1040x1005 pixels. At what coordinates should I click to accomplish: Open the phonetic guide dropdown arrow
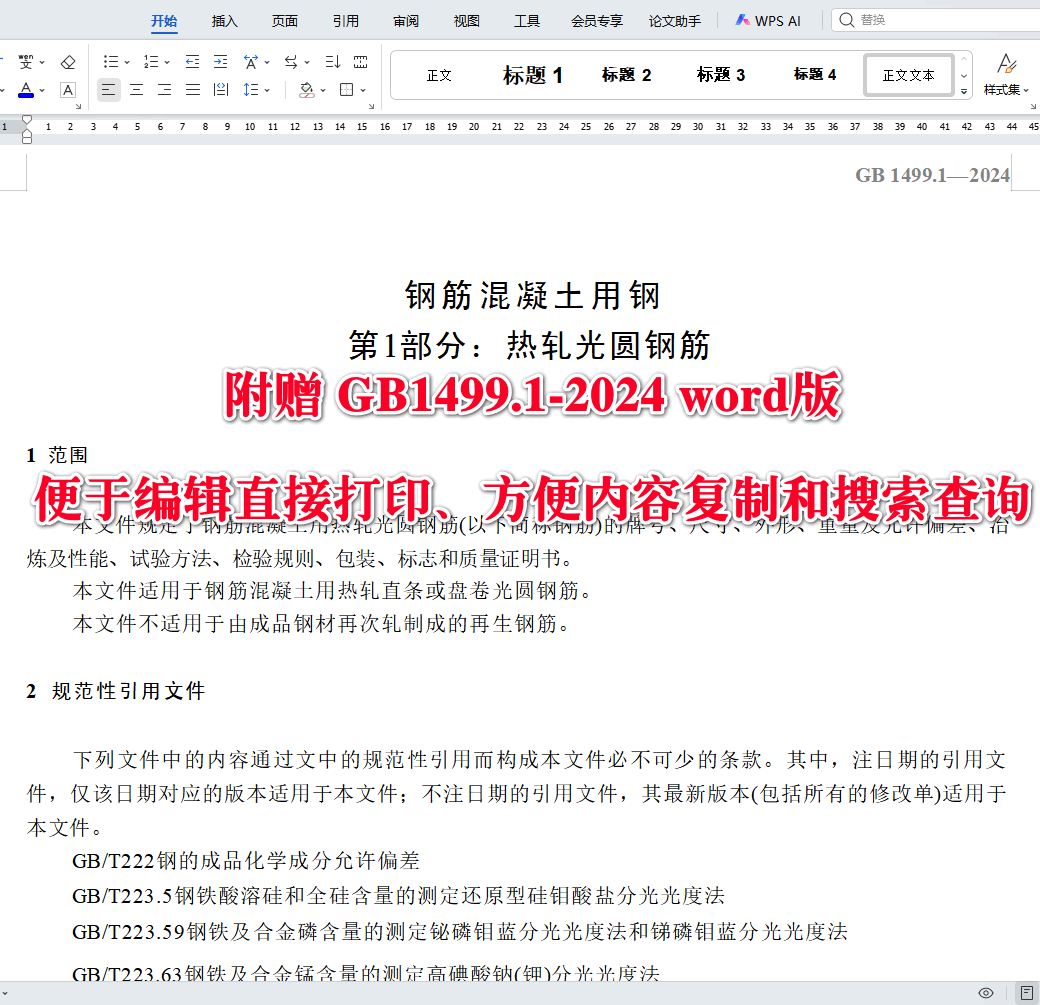(42, 62)
